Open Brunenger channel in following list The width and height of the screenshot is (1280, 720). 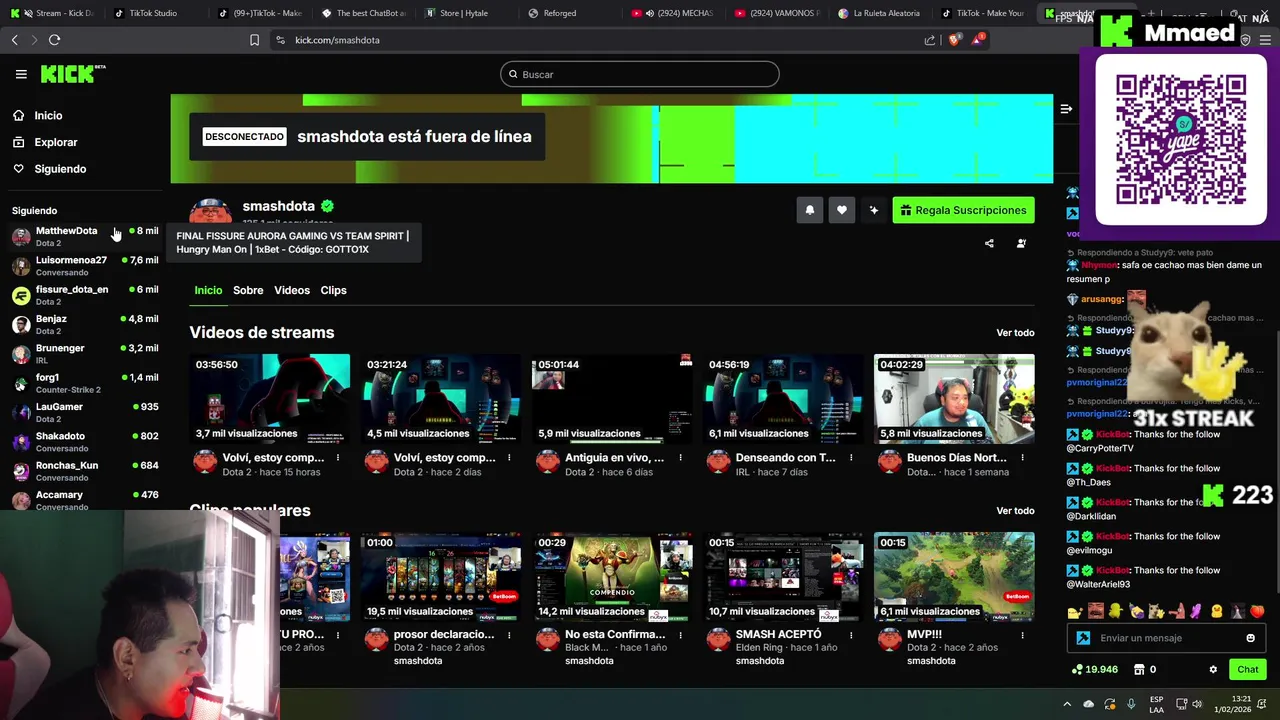click(85, 354)
